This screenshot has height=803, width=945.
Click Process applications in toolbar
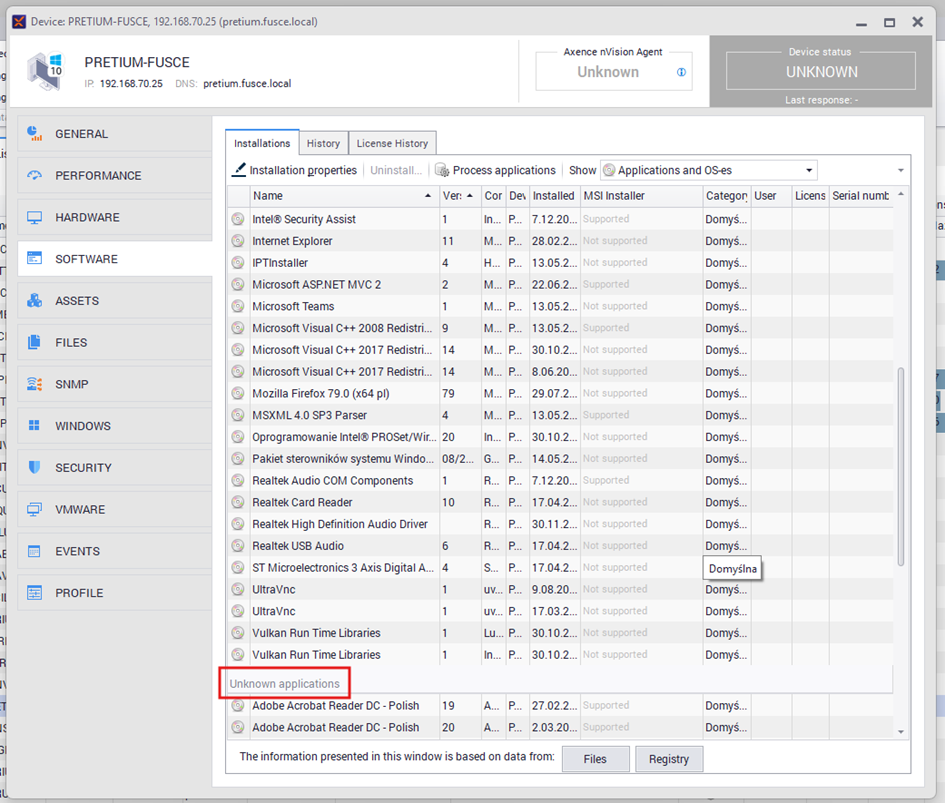pyautogui.click(x=495, y=170)
